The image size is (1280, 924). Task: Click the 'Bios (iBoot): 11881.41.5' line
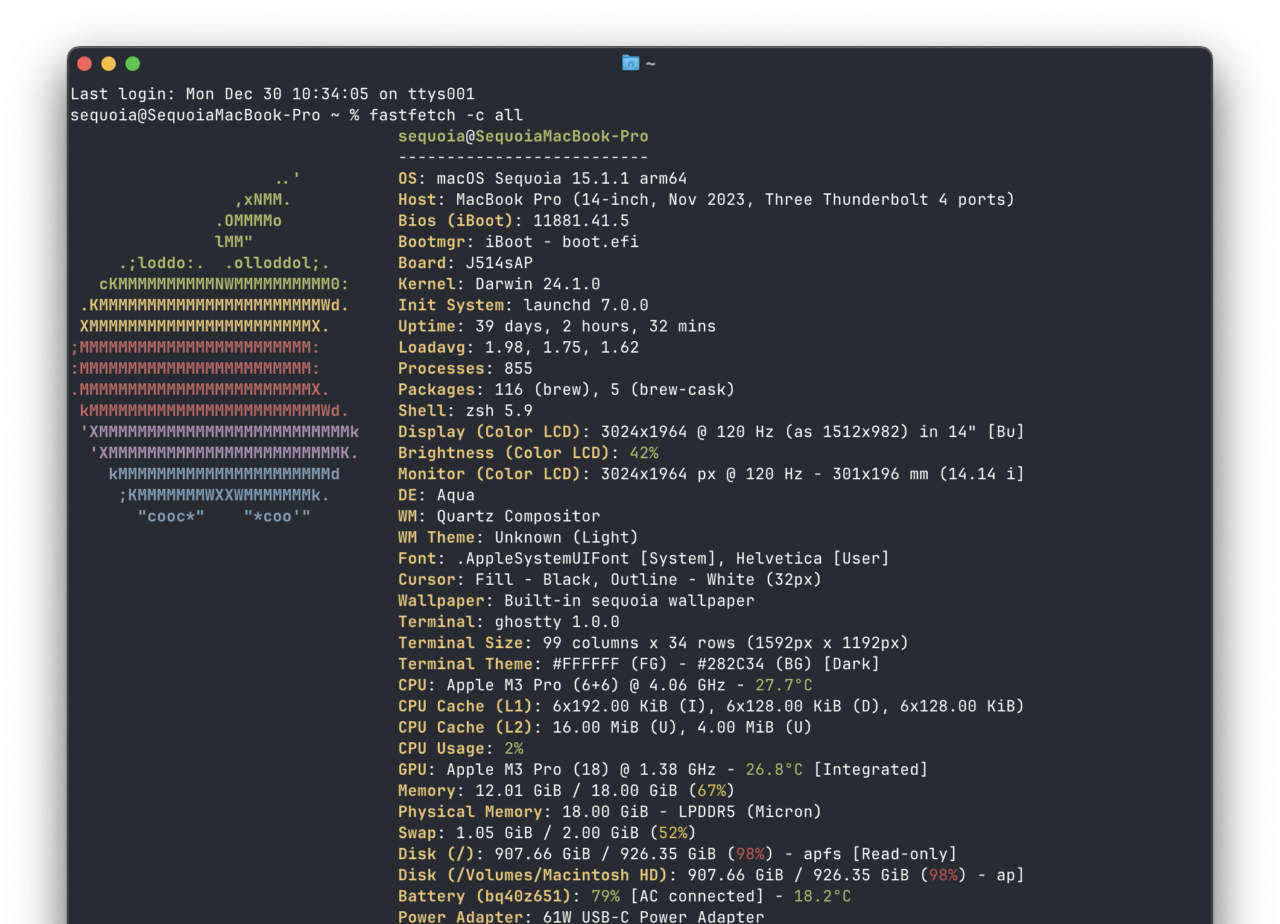(514, 221)
